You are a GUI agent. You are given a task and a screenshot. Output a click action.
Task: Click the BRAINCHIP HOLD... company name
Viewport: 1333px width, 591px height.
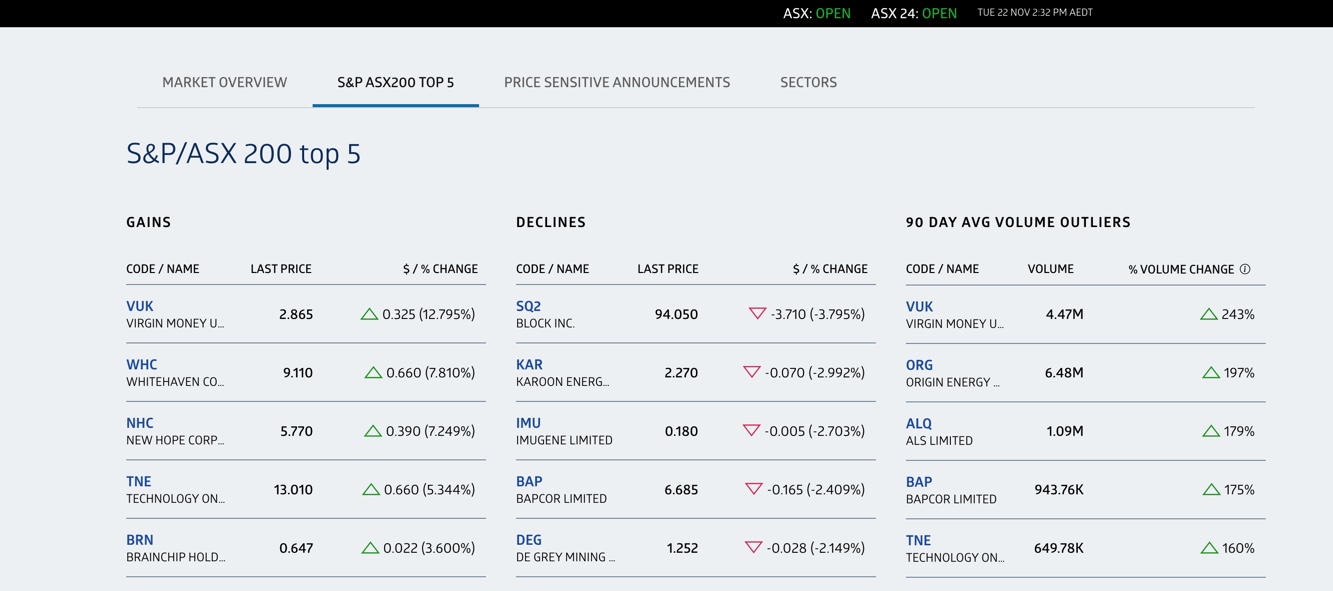tap(176, 558)
